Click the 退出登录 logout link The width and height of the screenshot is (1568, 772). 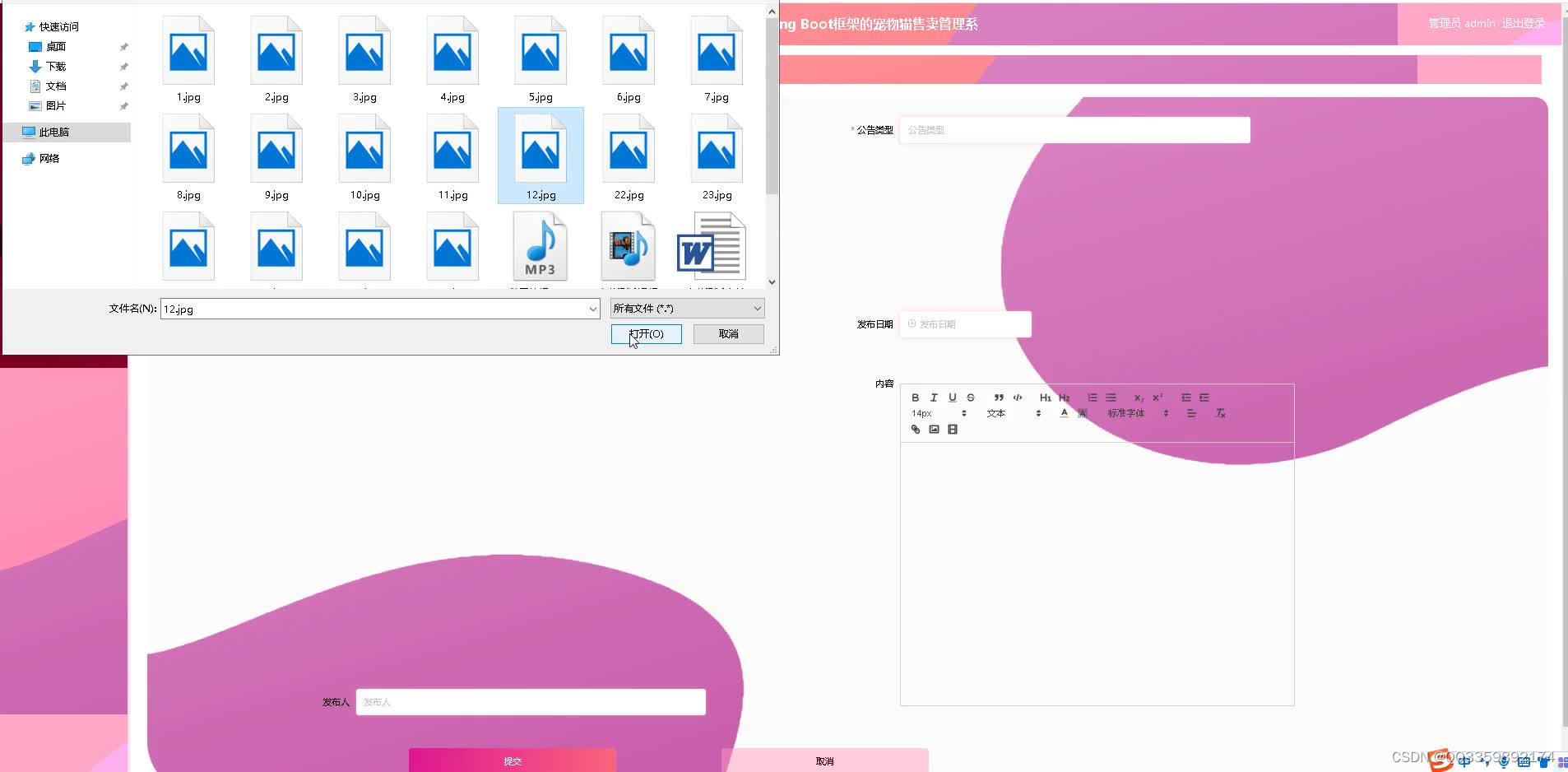[x=1524, y=23]
